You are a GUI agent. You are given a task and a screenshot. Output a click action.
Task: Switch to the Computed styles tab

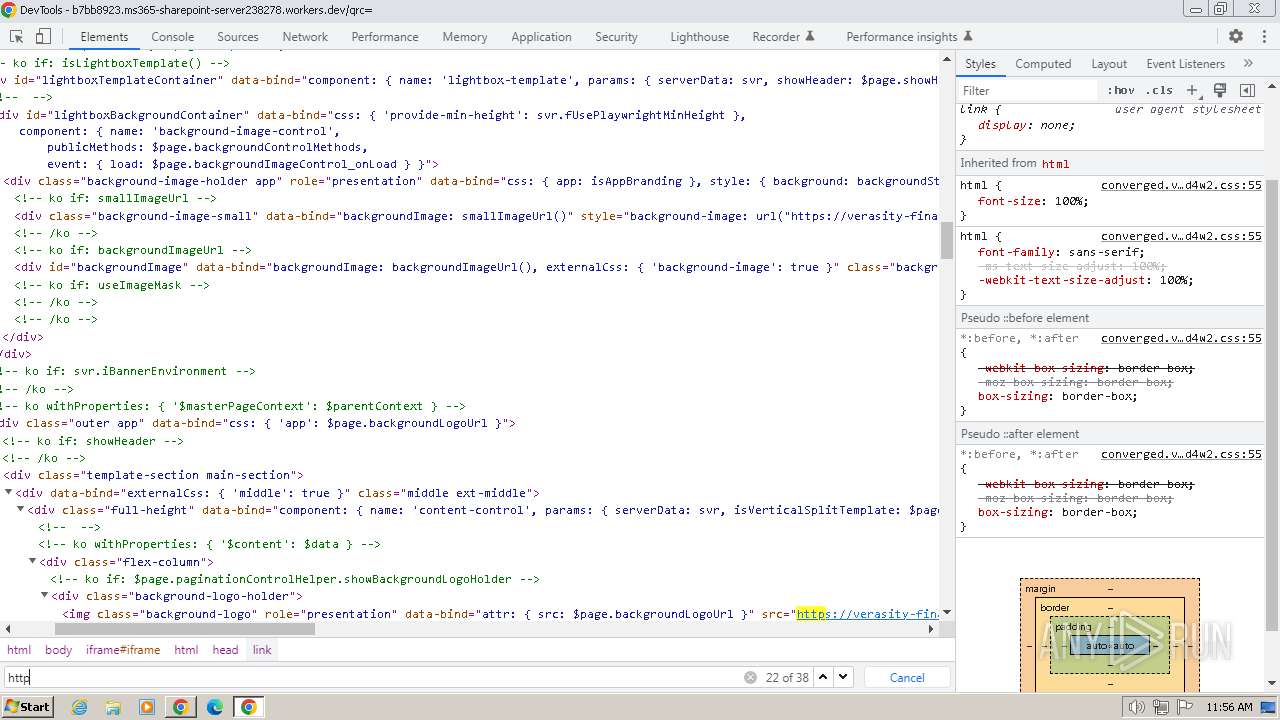coord(1043,63)
